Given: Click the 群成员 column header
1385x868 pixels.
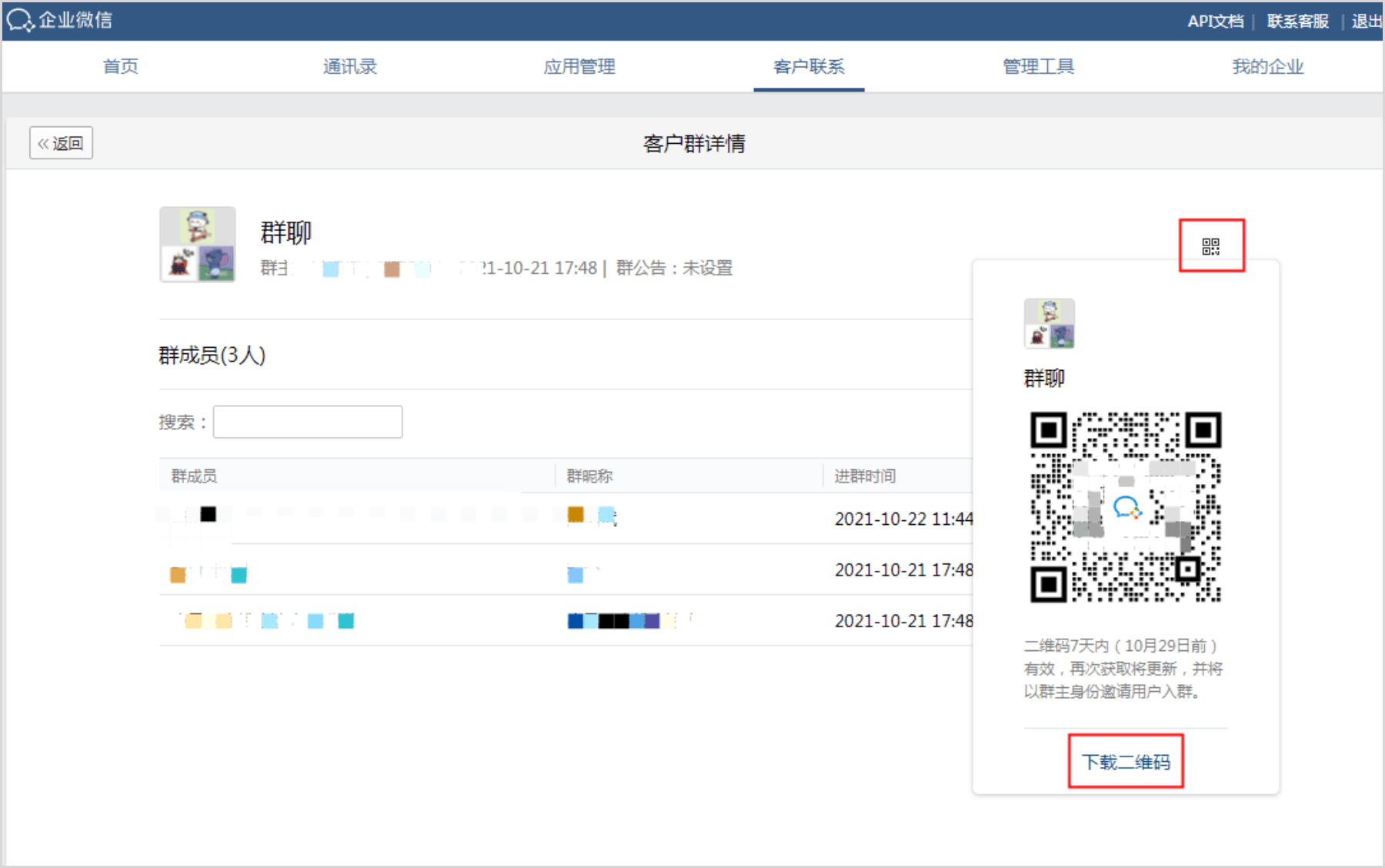Looking at the screenshot, I should tap(194, 476).
